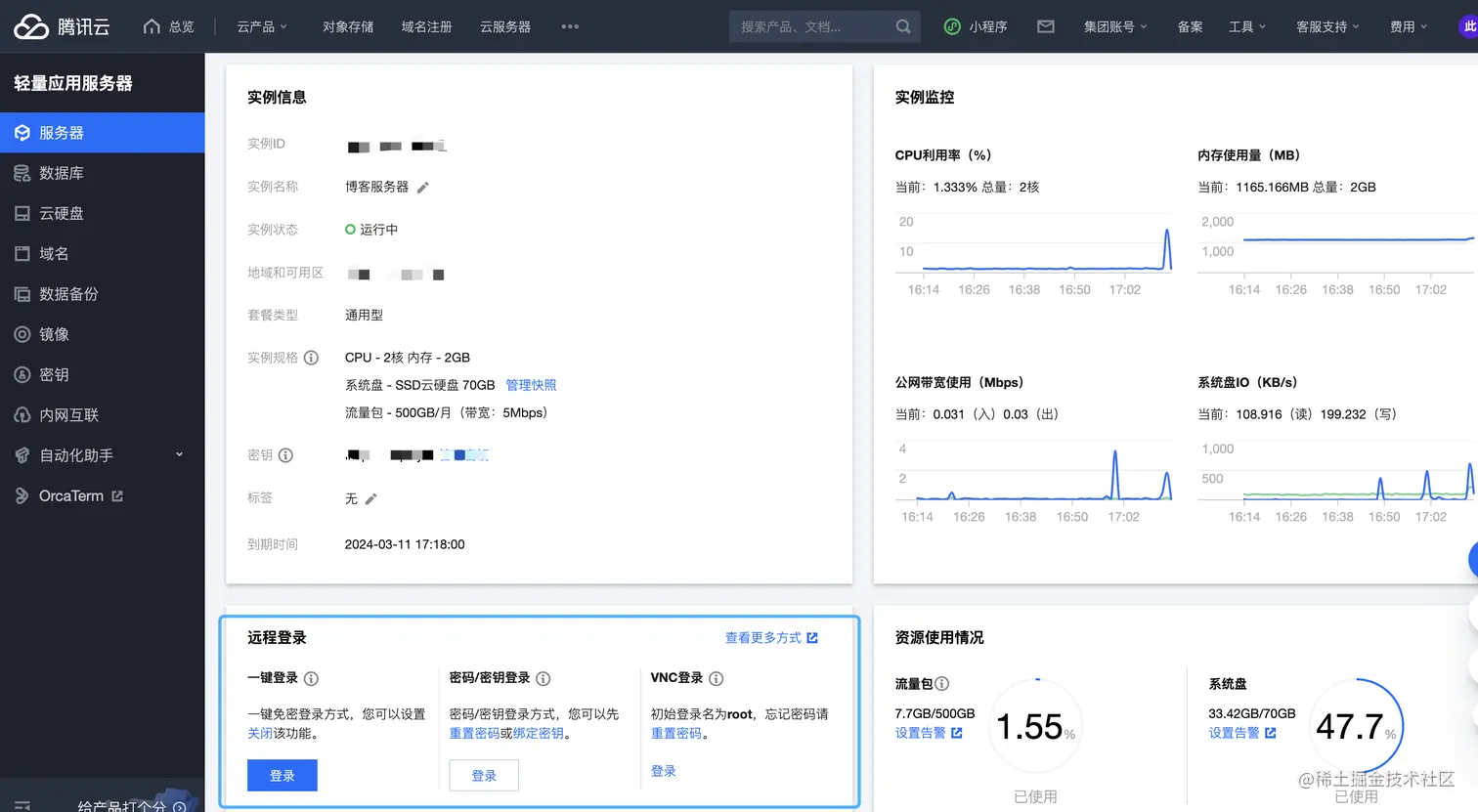This screenshot has width=1478, height=812.
Task: Click expiry time 2024-03-11 17:18:00
Action: coord(405,544)
